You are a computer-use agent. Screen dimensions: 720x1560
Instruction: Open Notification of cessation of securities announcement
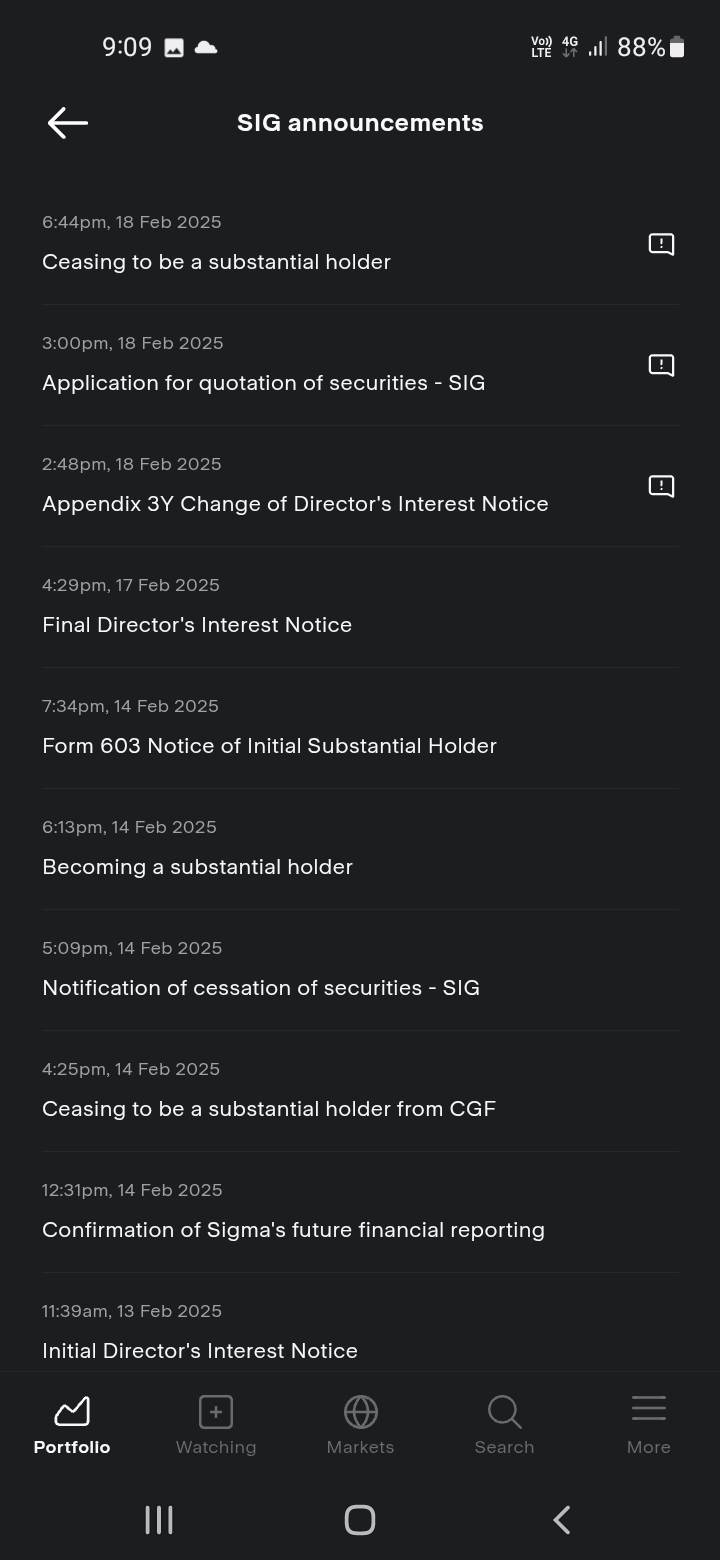coord(261,988)
